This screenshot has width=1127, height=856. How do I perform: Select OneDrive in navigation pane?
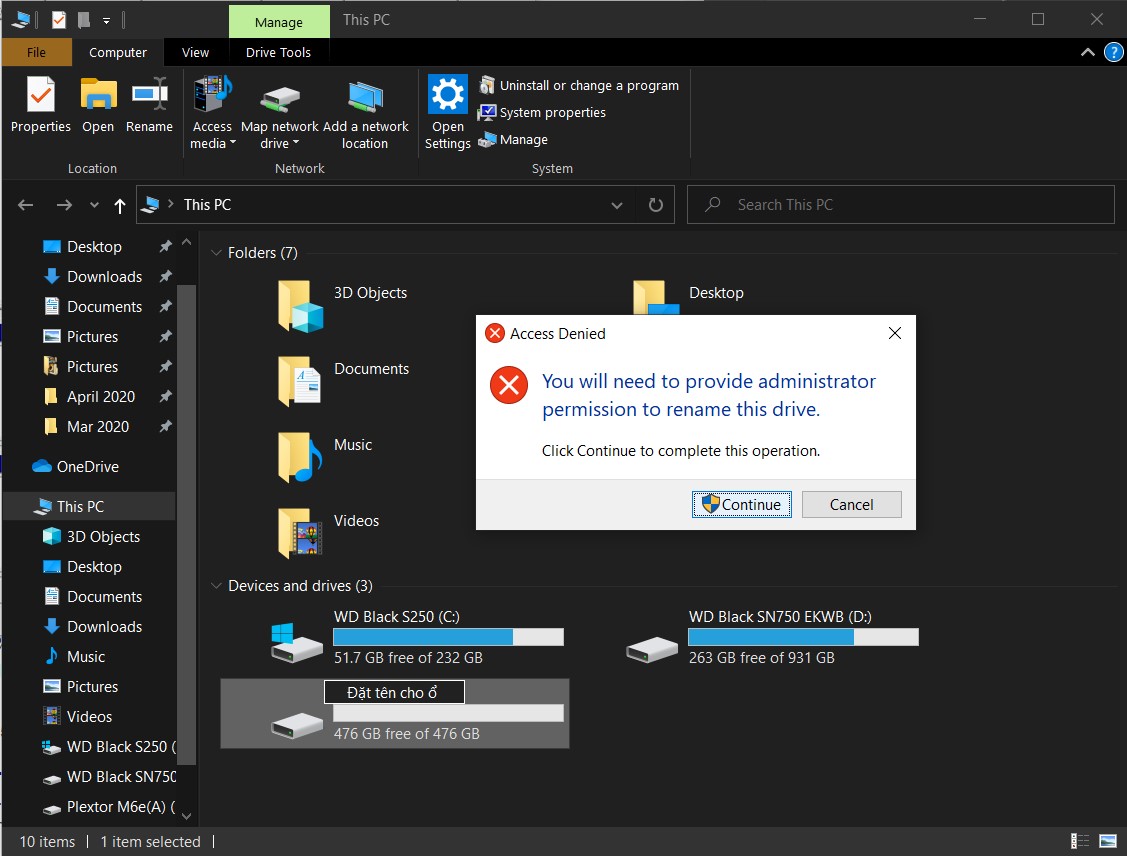click(x=88, y=466)
